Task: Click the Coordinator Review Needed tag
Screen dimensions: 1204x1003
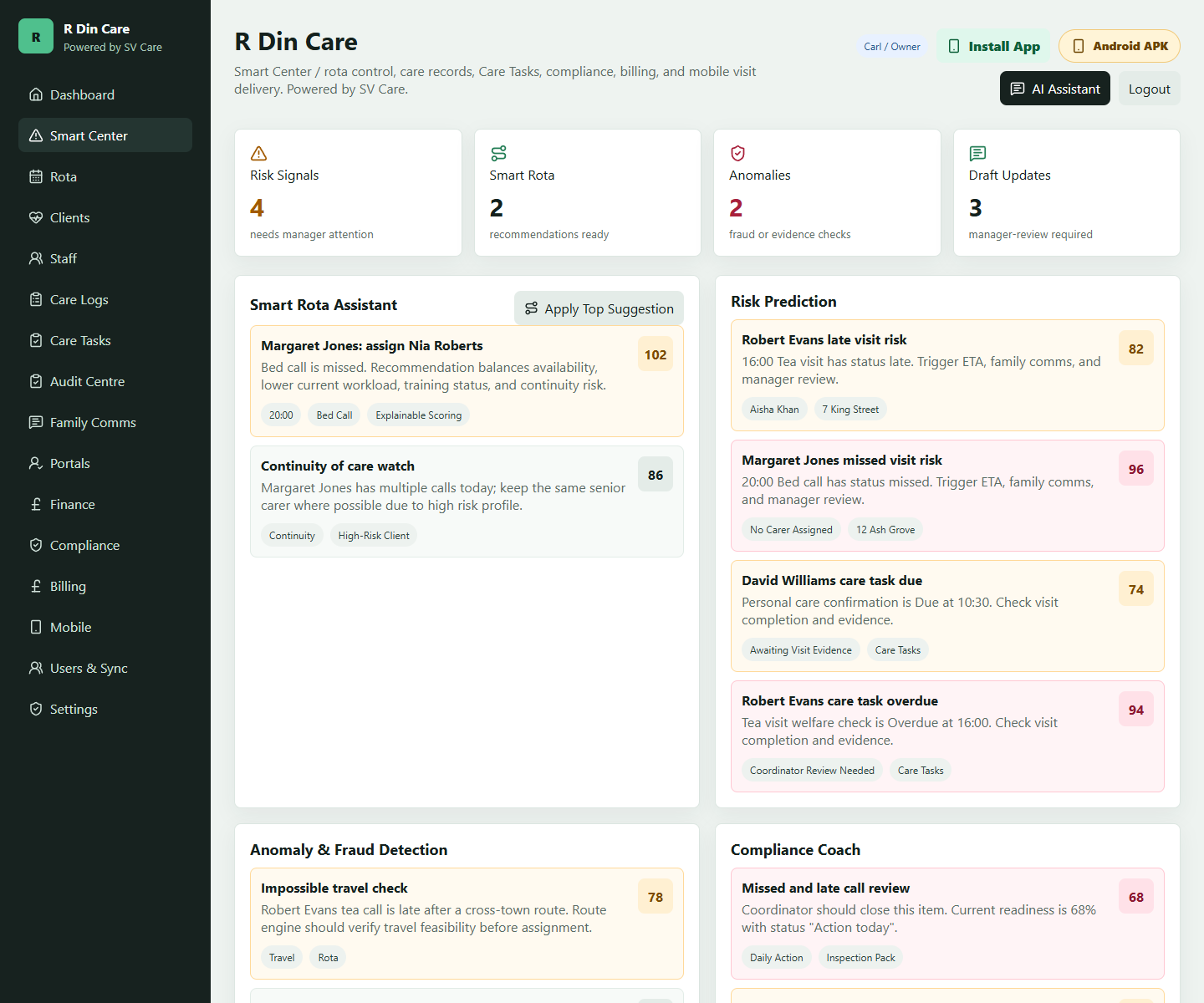Action: coord(812,771)
